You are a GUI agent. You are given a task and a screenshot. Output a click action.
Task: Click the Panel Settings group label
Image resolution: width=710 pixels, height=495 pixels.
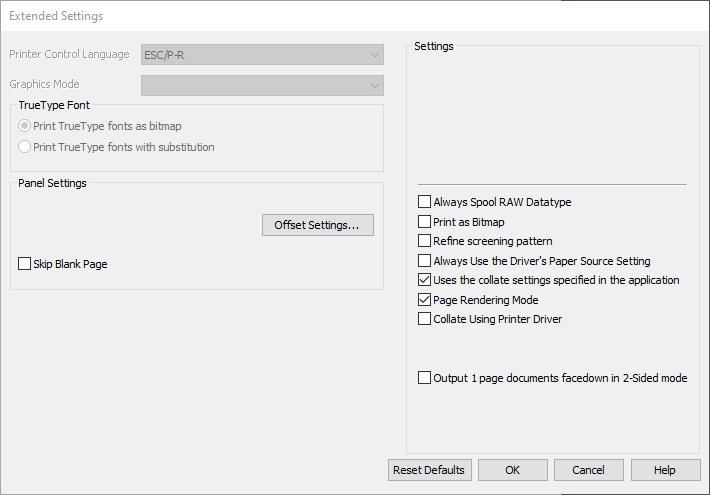pyautogui.click(x=52, y=183)
